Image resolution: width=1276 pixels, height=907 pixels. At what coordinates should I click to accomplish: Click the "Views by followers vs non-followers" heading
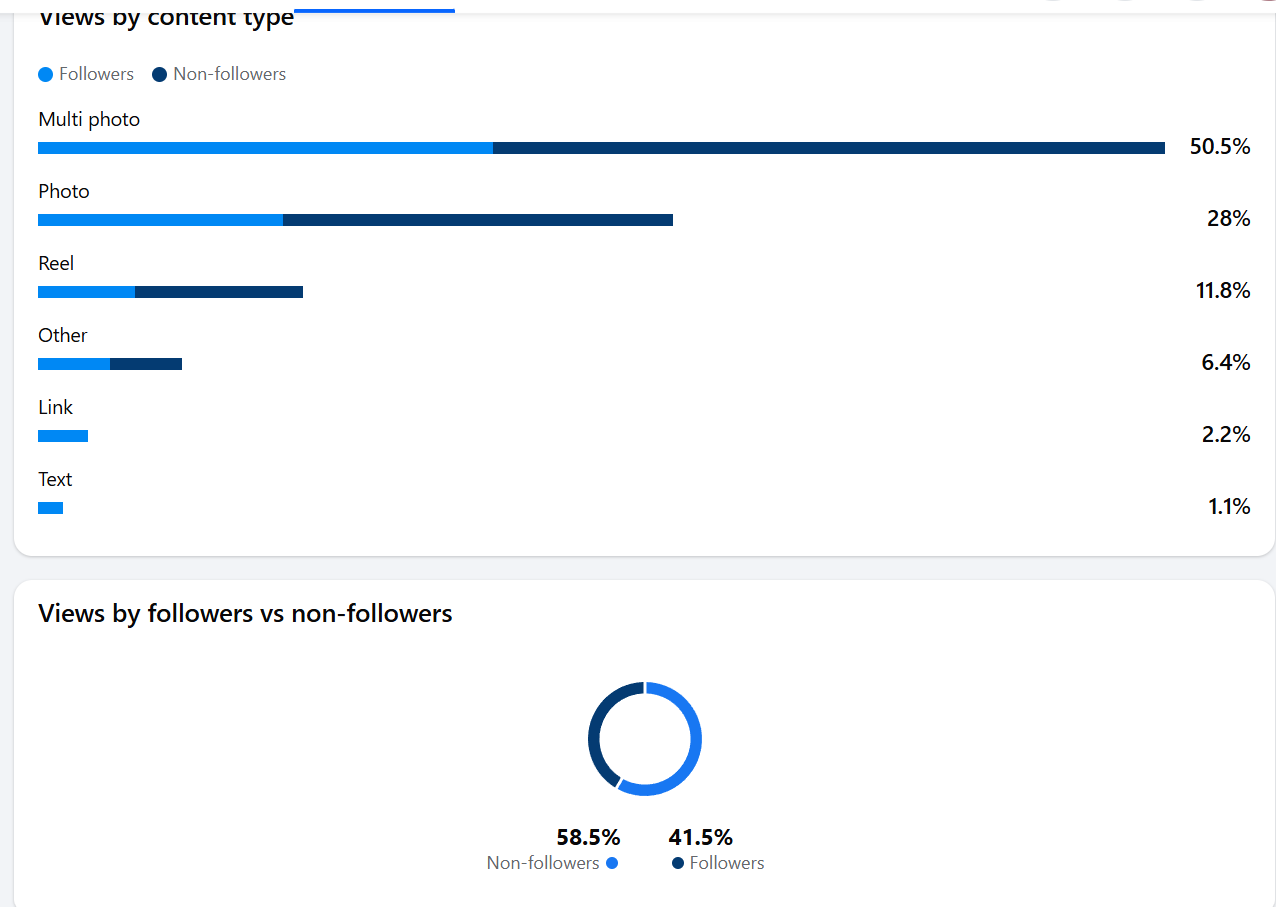point(245,613)
